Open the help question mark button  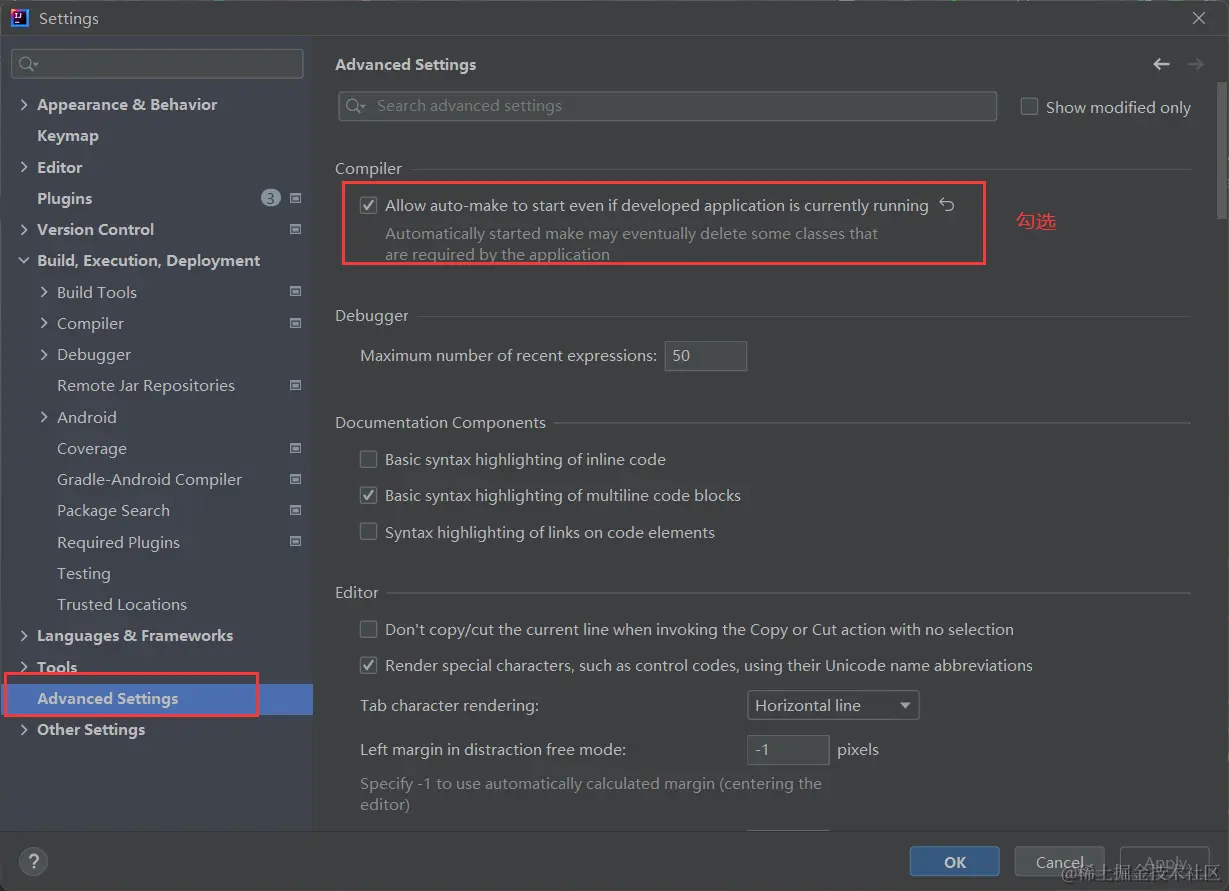tap(33, 861)
